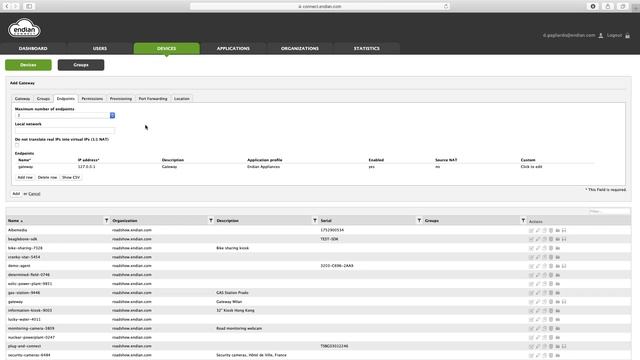Toggle the enable checkmark for lucky-water row
Viewport: 640px width, 360px height.
pos(531,320)
